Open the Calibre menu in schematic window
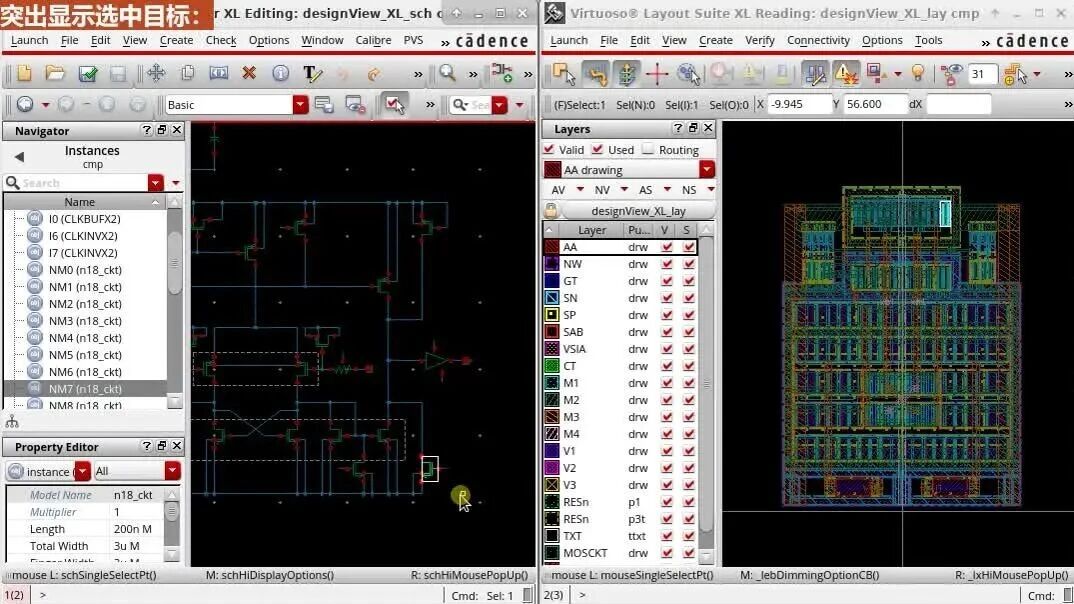The height and width of the screenshot is (604, 1074). coord(373,40)
